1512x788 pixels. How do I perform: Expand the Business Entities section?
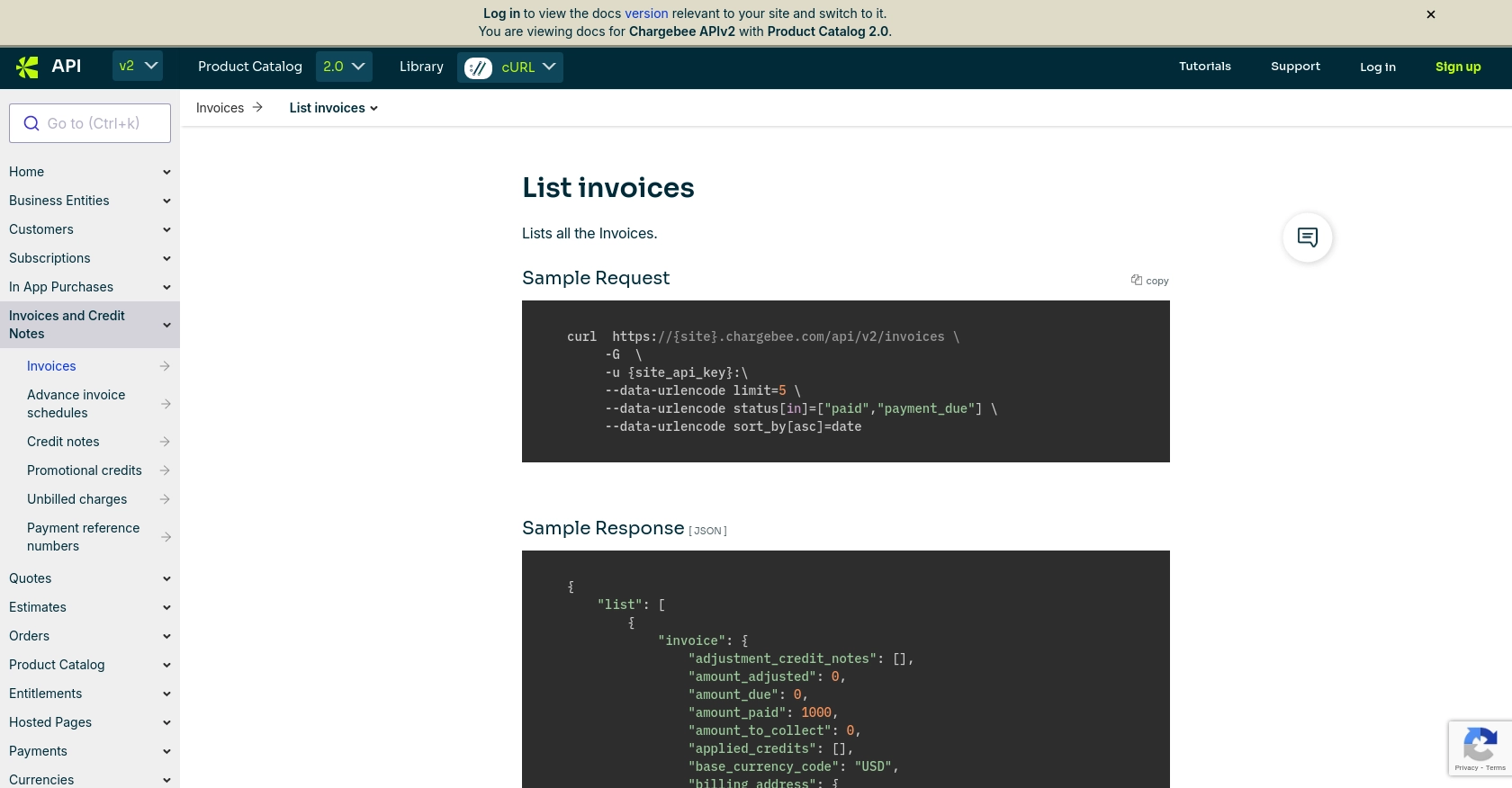coord(166,201)
